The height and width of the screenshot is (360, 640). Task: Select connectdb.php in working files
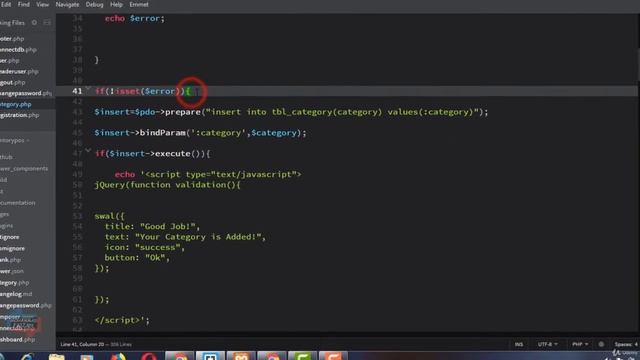tap(18, 49)
